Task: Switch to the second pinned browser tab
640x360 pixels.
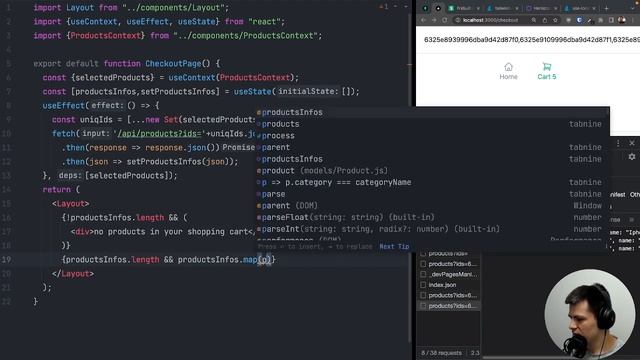Action: pyautogui.click(x=438, y=8)
